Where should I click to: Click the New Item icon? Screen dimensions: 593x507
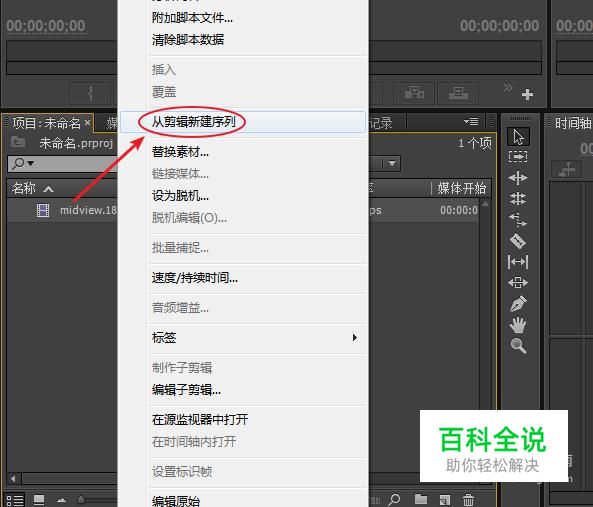[x=445, y=500]
